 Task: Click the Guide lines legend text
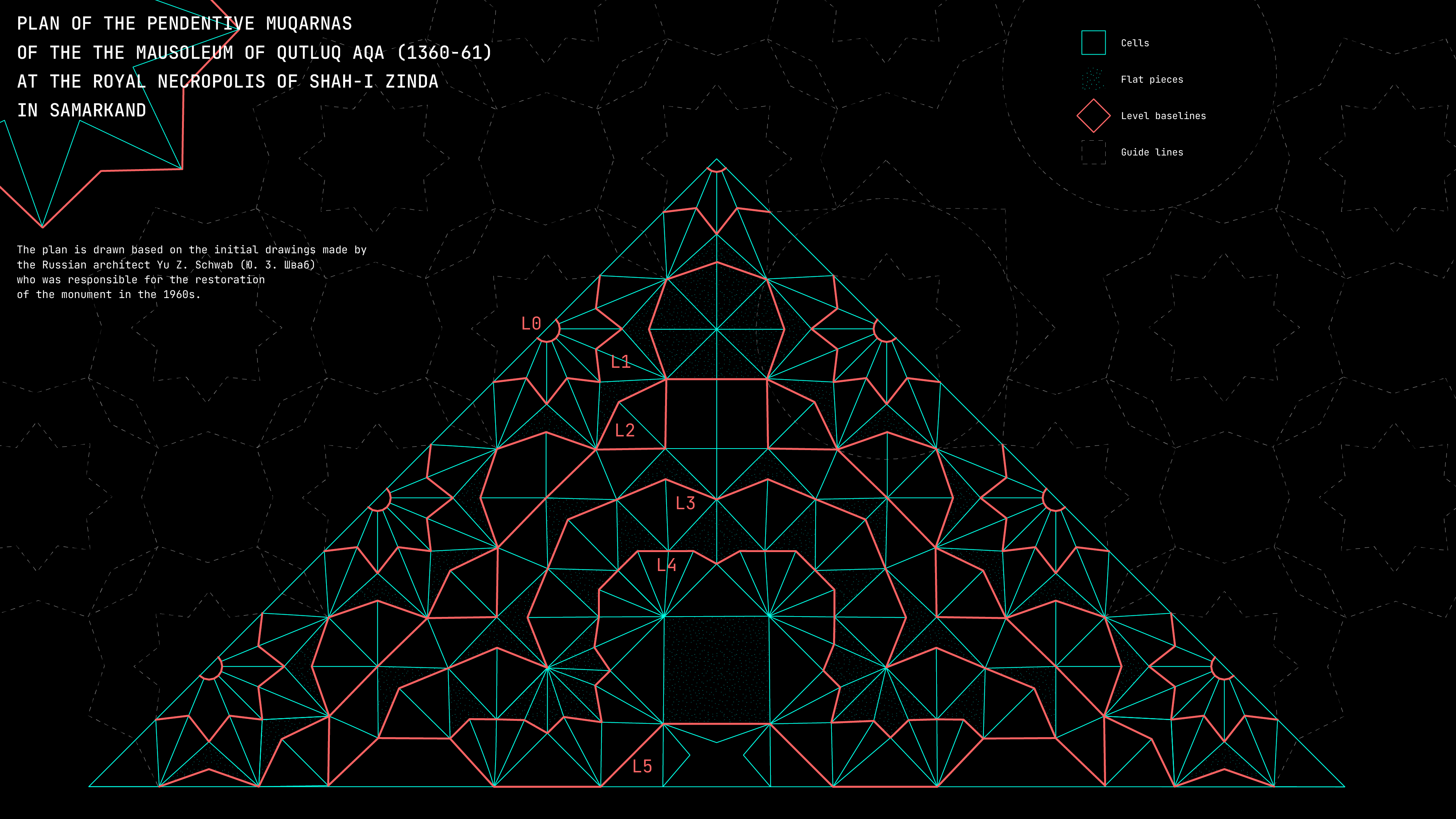pos(1152,152)
